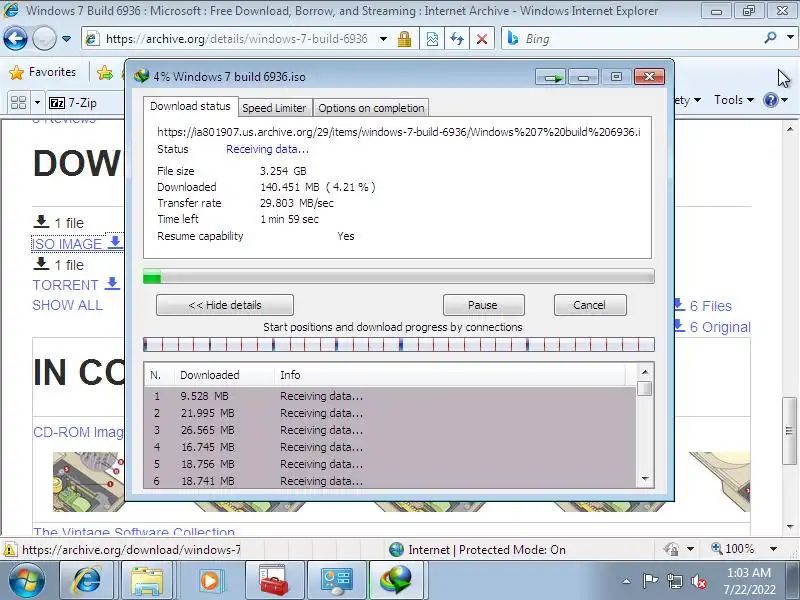Open the Options on completion tab
This screenshot has height=600, width=800.
(x=371, y=108)
